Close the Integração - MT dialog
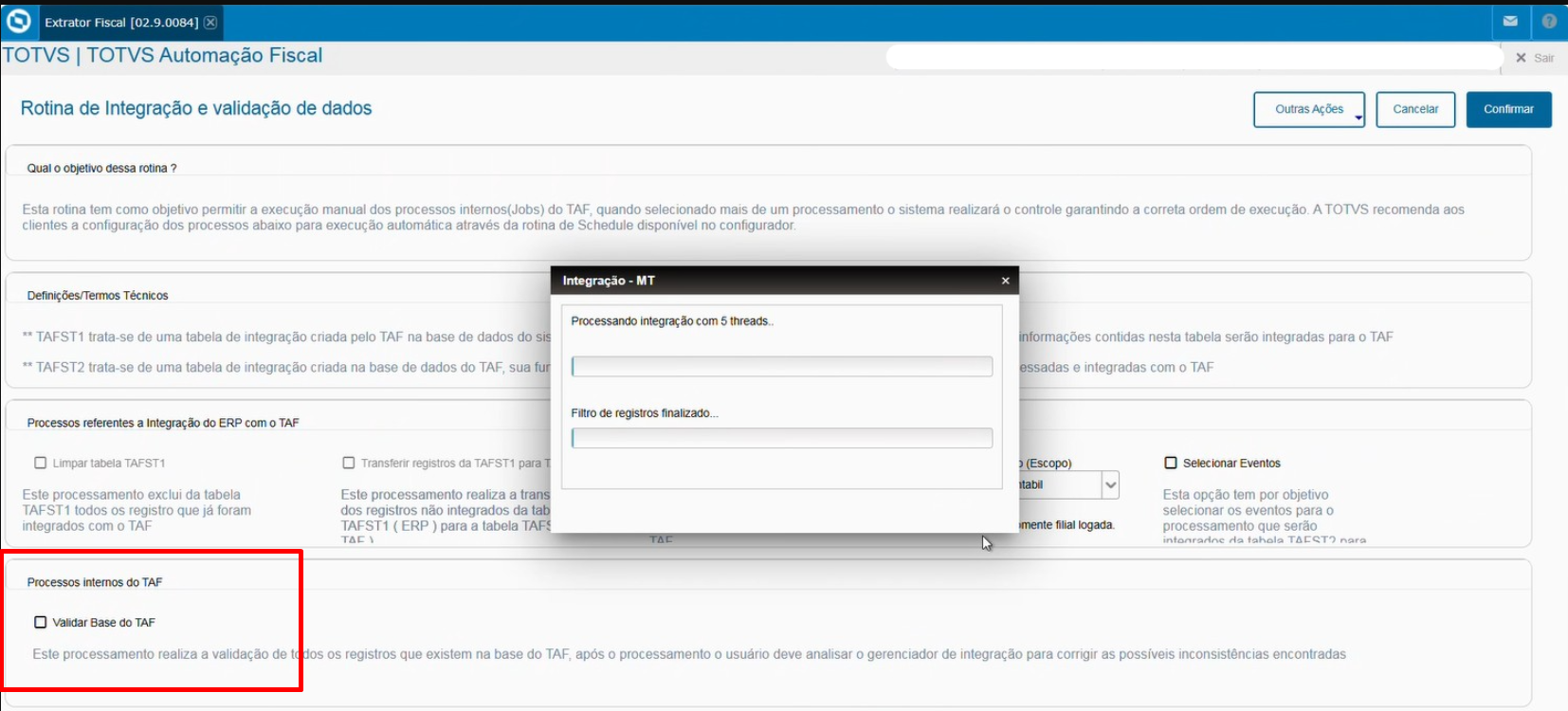The width and height of the screenshot is (1568, 711). (1006, 281)
